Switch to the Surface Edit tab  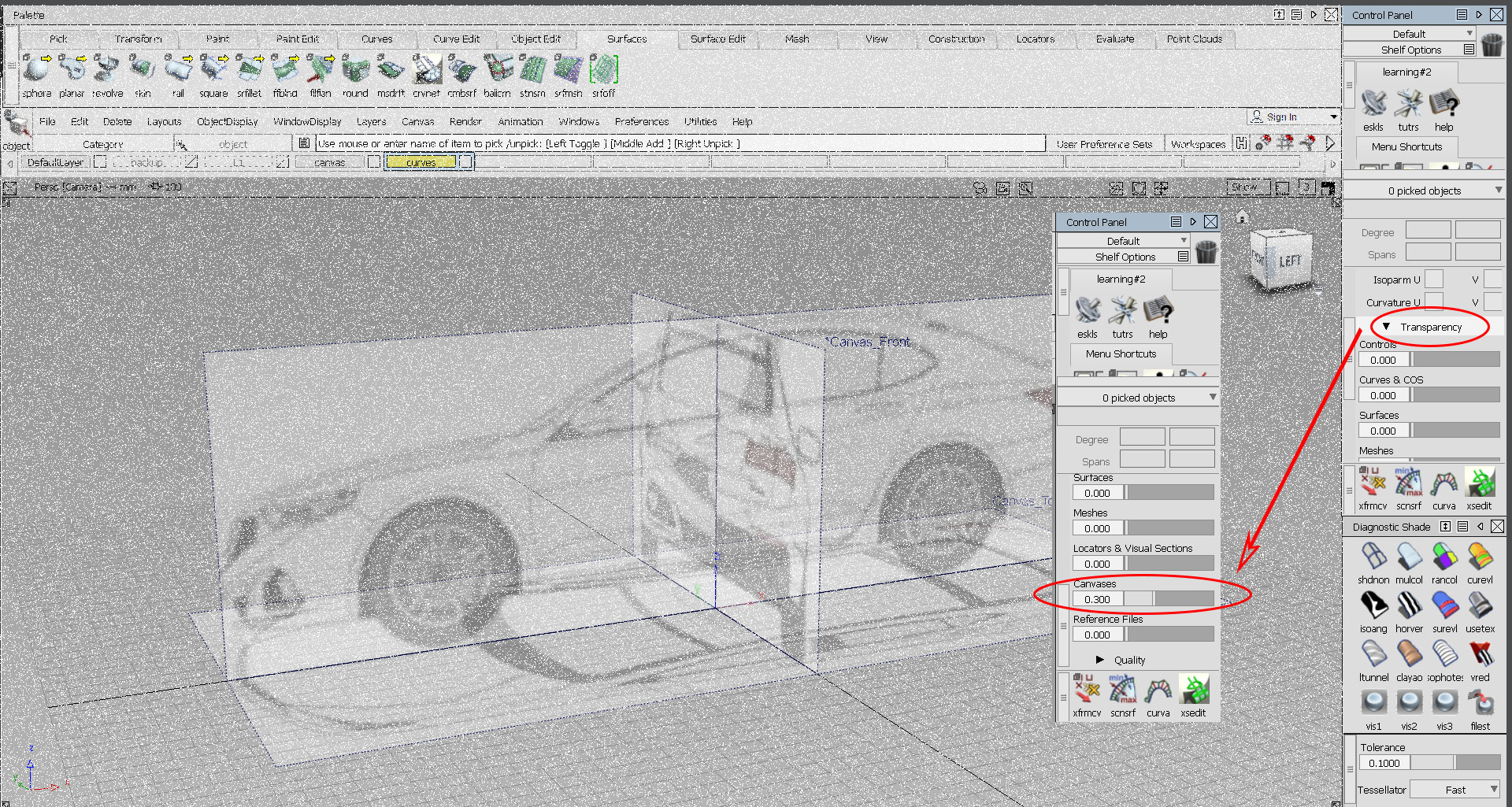[x=717, y=39]
